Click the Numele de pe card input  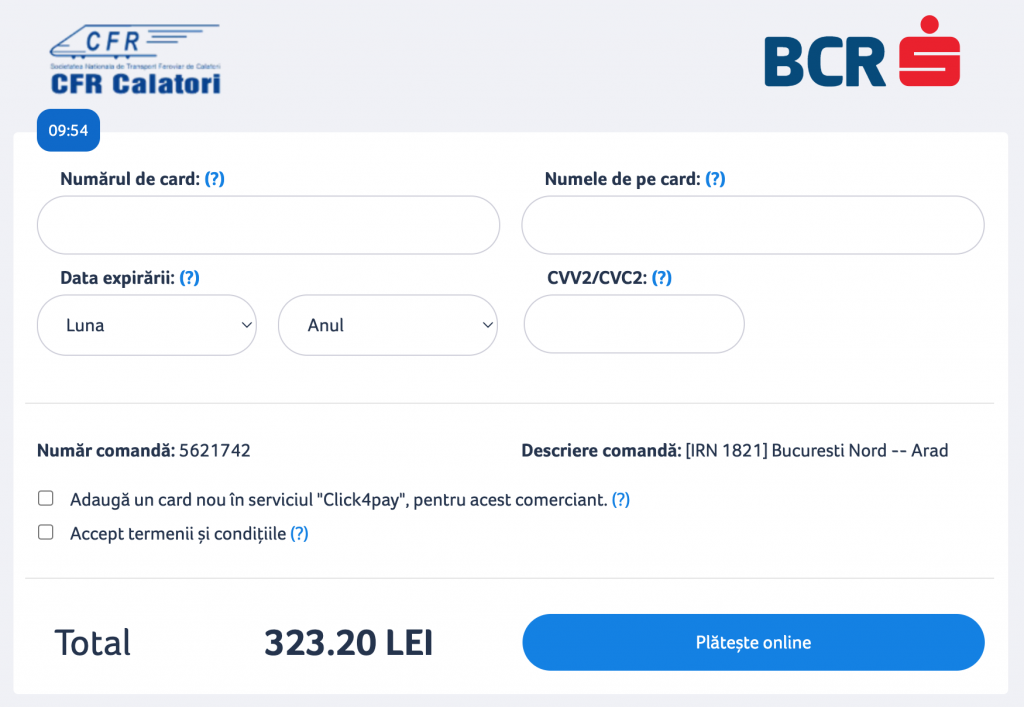point(753,225)
